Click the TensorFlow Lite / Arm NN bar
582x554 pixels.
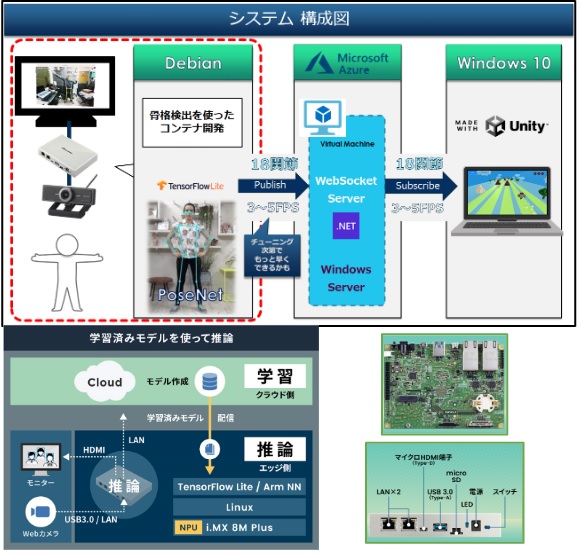point(239,487)
